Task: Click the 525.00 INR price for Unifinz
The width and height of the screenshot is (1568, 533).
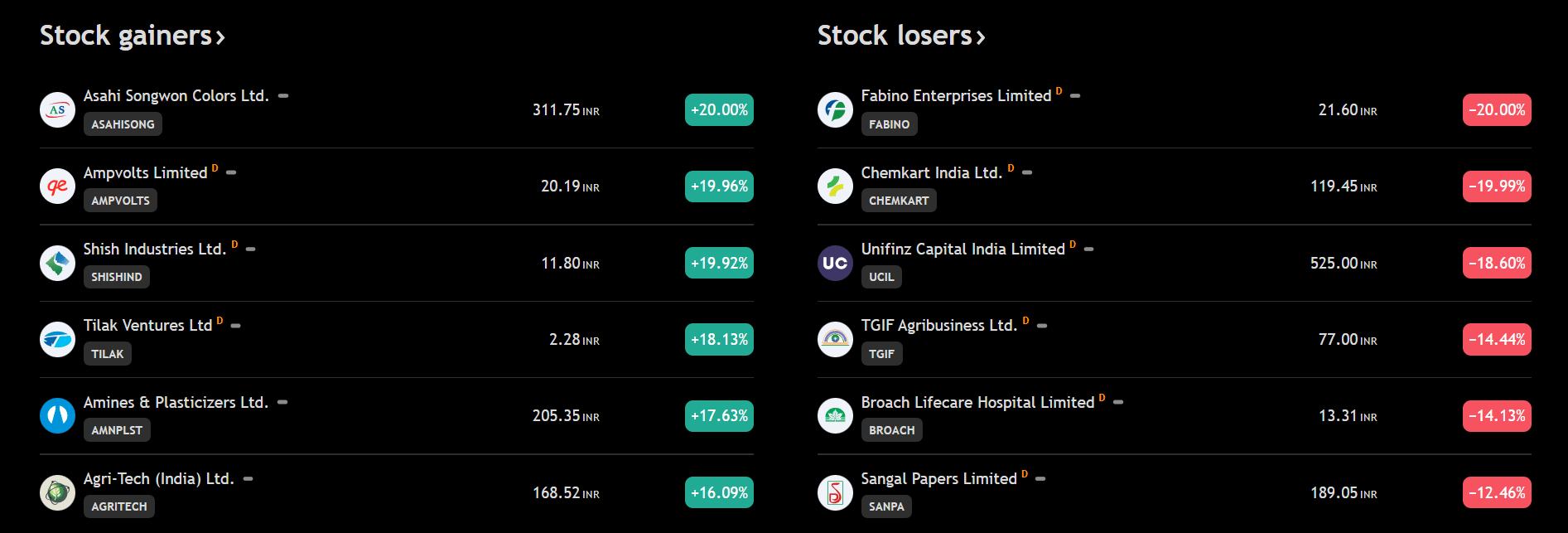Action: [1343, 263]
